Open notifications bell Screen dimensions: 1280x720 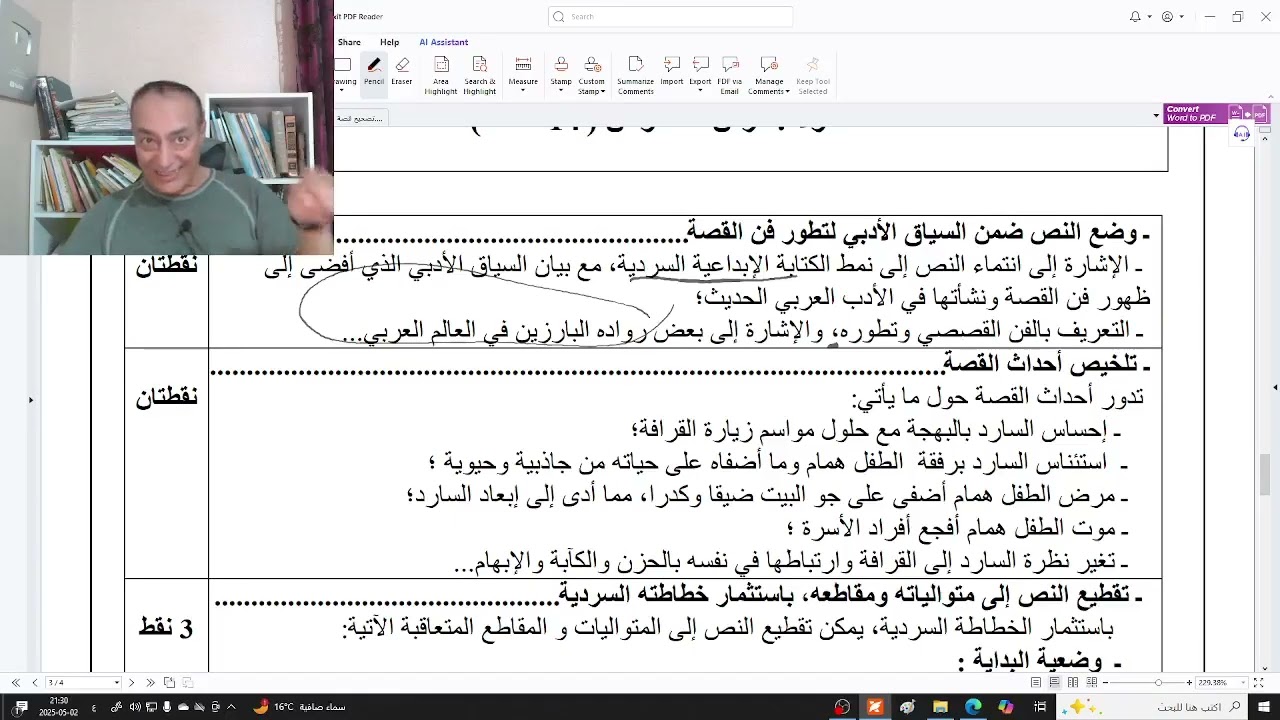pos(1135,17)
